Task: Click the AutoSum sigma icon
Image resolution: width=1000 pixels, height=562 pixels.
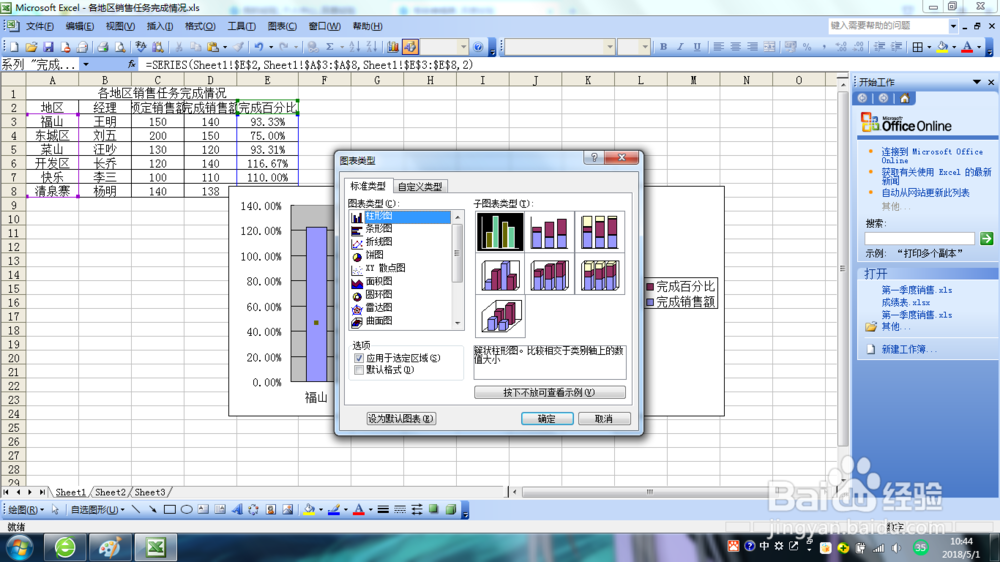Action: click(x=330, y=47)
